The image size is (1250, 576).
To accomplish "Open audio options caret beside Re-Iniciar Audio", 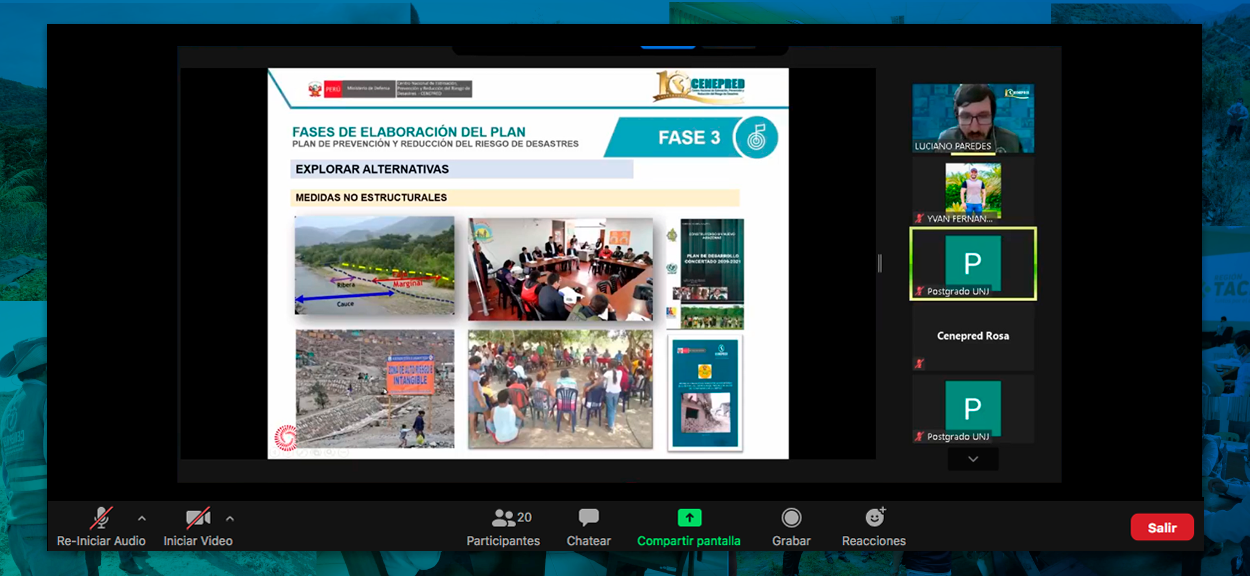I will tap(142, 518).
